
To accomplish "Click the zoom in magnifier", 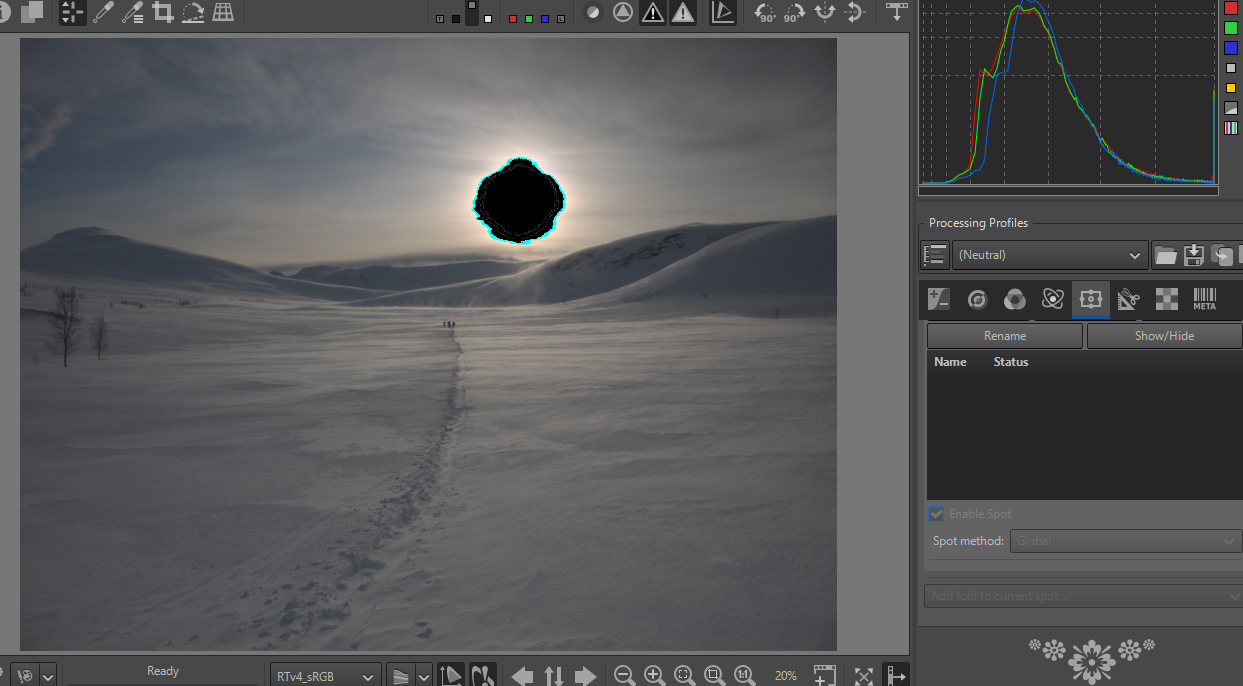I will [x=654, y=675].
